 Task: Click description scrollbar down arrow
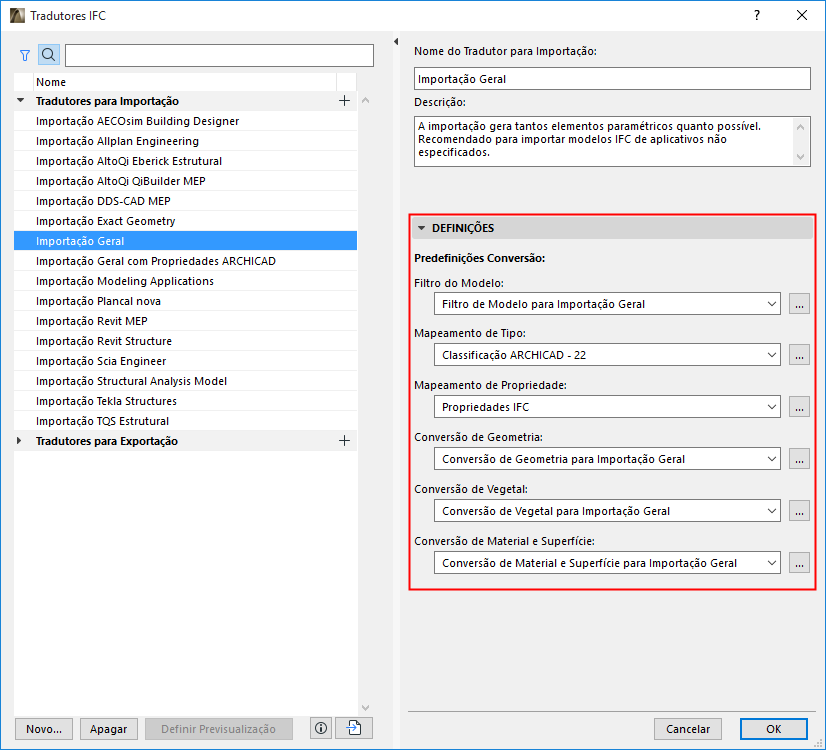801,156
